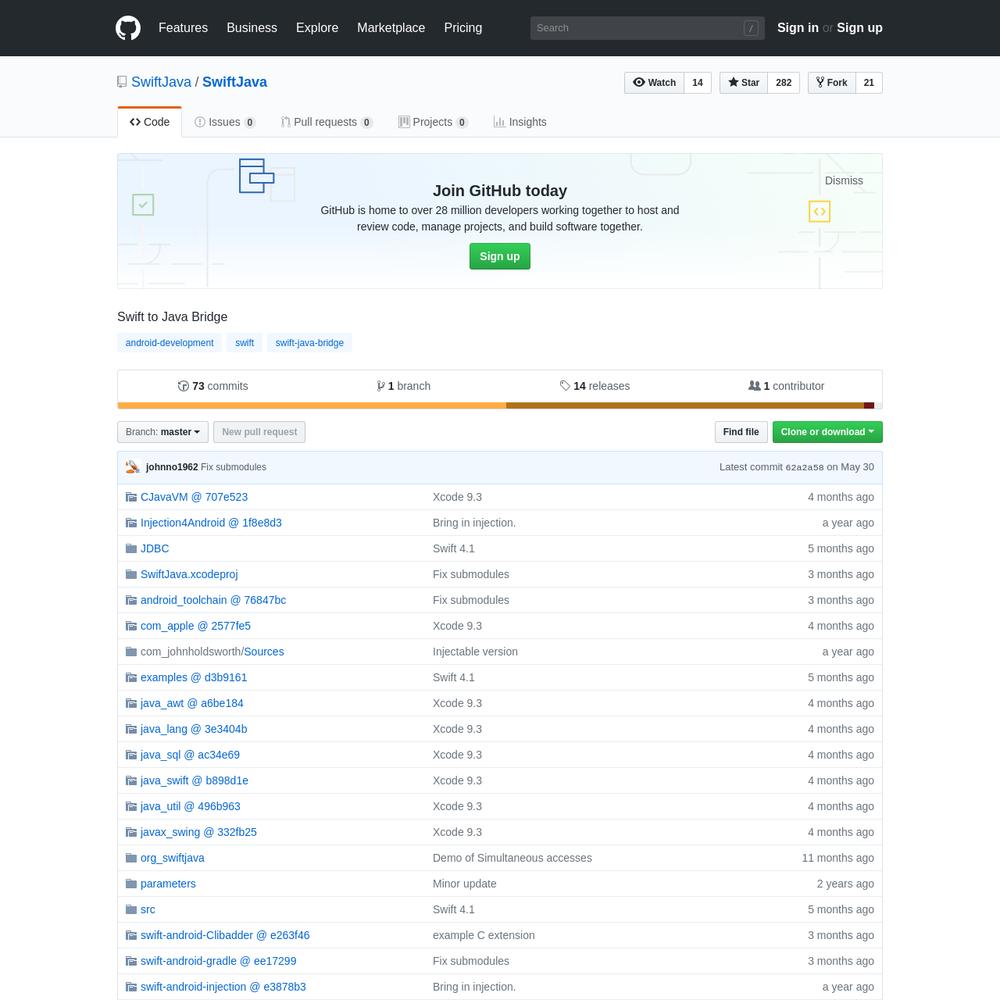Click the submodule icon beside java_lang

[x=131, y=729]
